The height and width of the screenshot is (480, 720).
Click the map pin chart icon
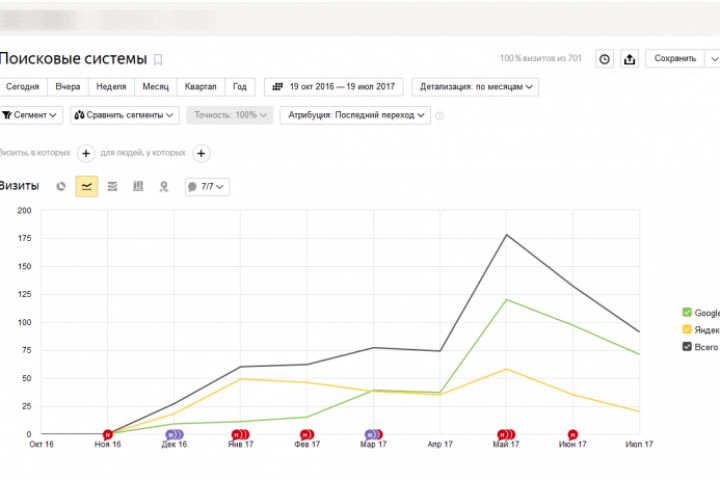[x=164, y=186]
